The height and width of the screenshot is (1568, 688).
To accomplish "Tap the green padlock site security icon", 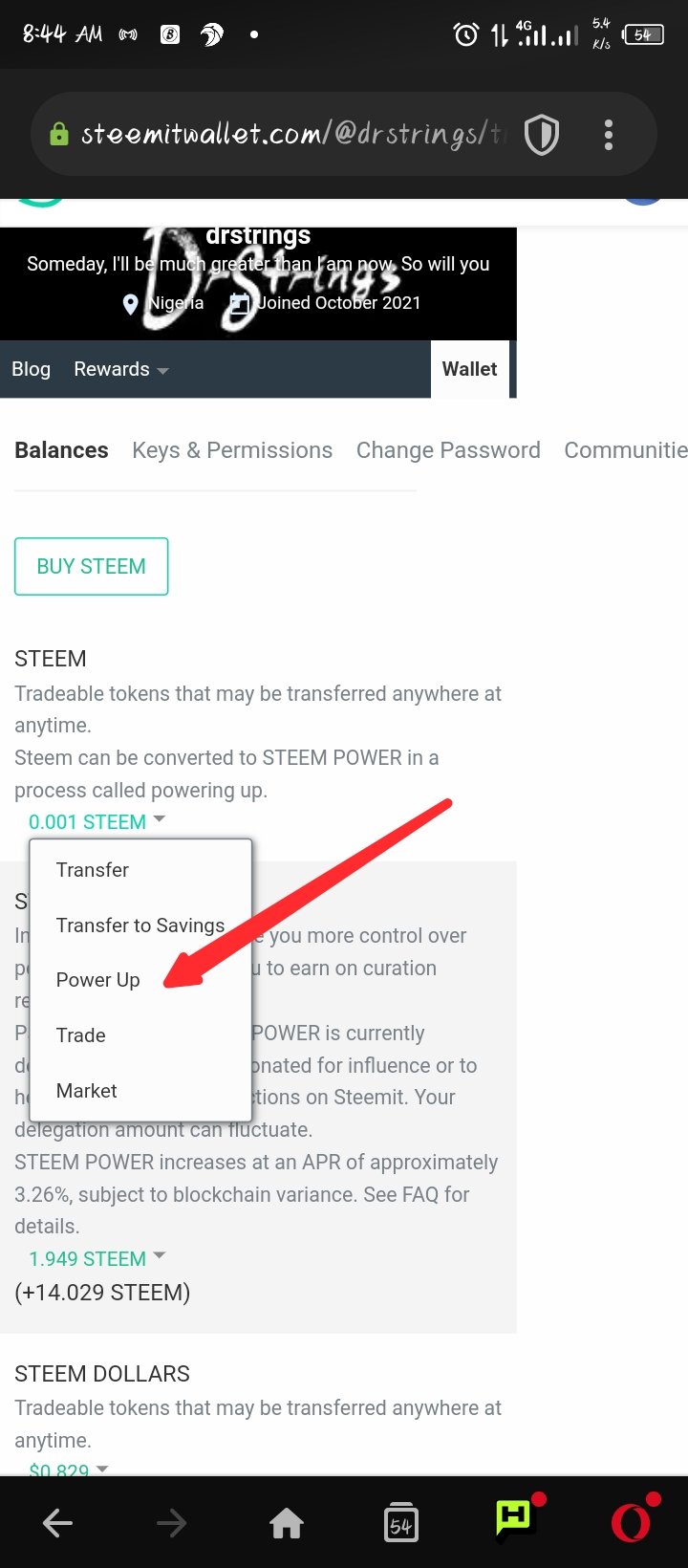I will (59, 135).
